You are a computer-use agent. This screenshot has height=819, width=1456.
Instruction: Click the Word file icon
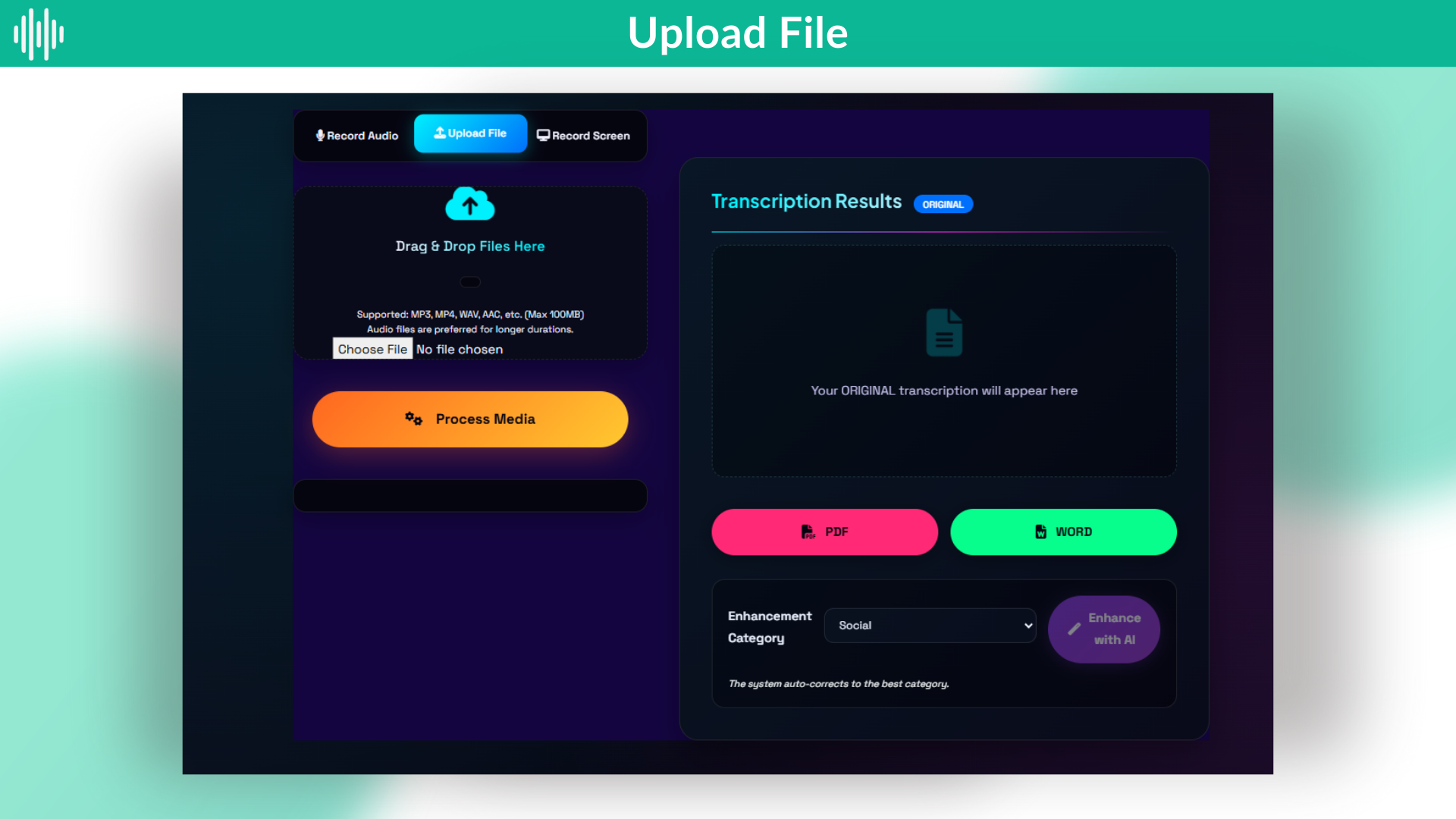(x=1041, y=532)
